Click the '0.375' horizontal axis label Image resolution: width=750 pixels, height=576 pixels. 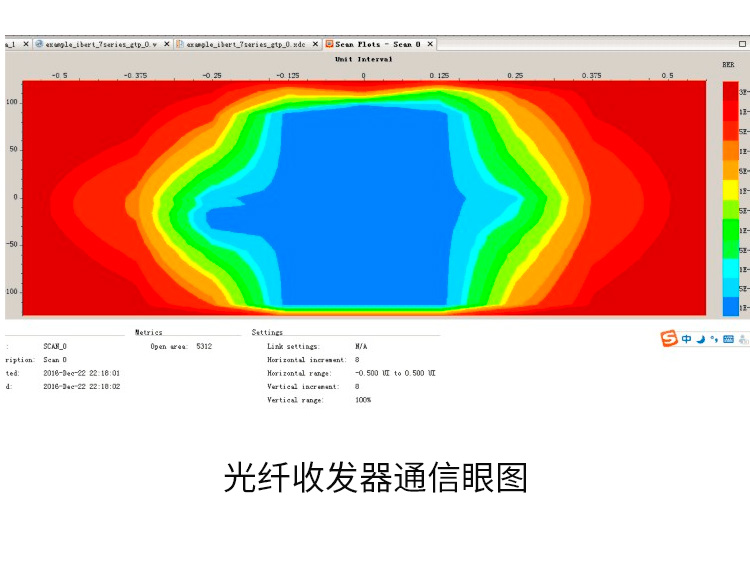[591, 76]
